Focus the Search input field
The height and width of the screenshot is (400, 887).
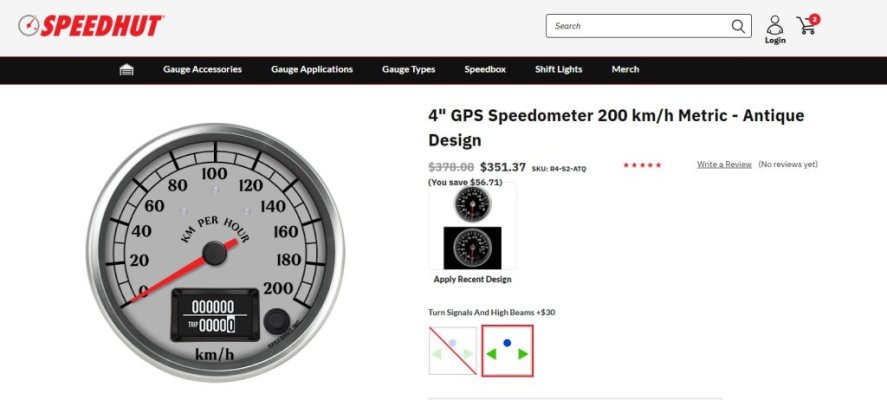click(x=648, y=26)
